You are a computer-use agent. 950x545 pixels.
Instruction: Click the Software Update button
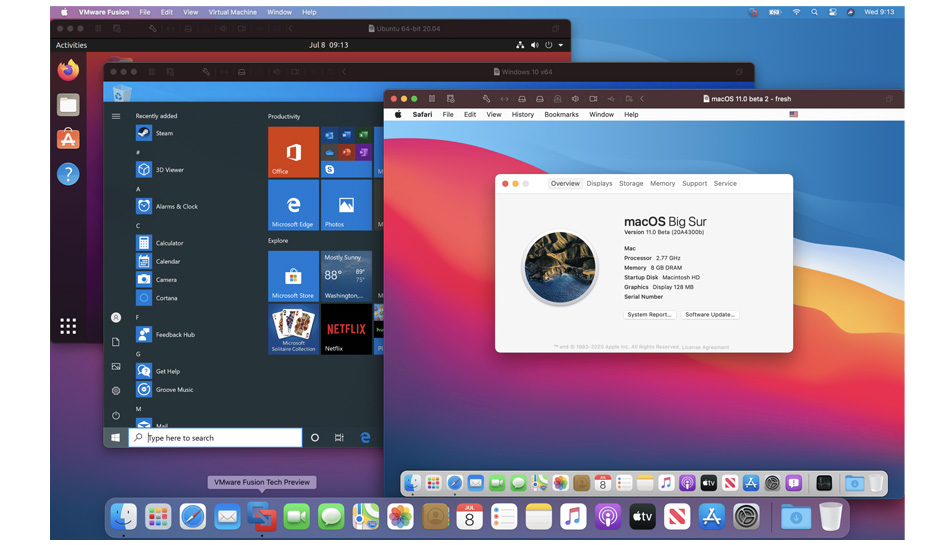pos(709,315)
